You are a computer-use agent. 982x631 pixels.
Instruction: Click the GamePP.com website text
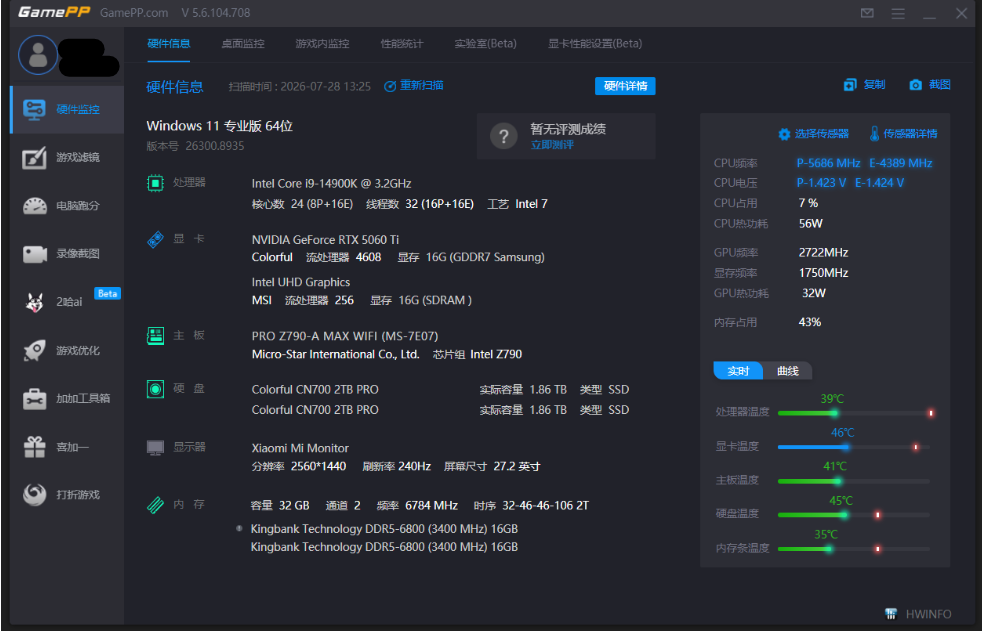134,13
